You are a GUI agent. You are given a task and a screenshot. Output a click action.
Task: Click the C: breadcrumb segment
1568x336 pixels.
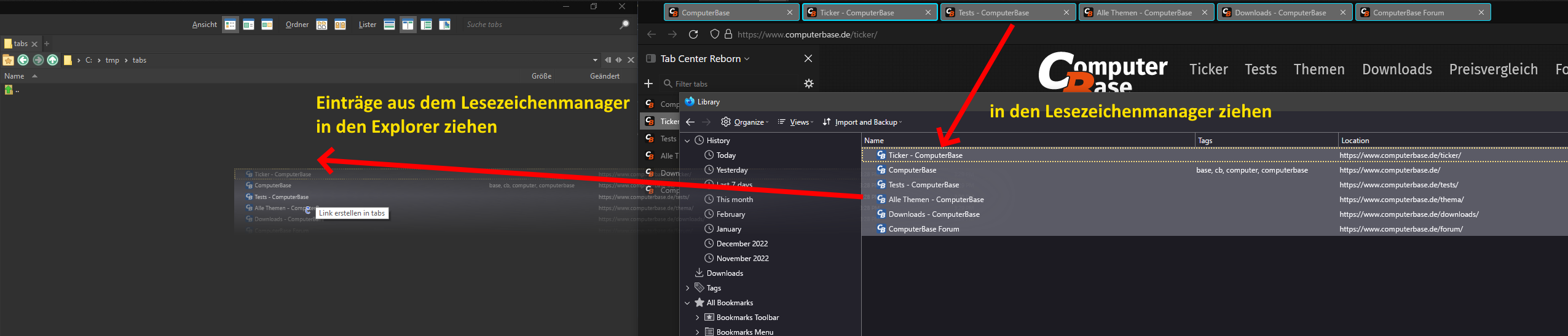[x=89, y=60]
